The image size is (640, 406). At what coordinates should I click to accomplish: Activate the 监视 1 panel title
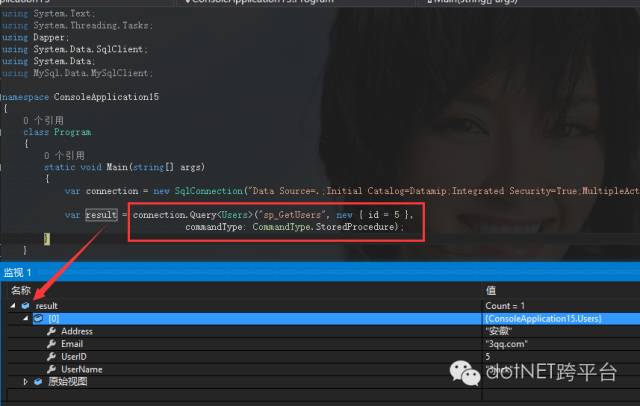point(18,273)
